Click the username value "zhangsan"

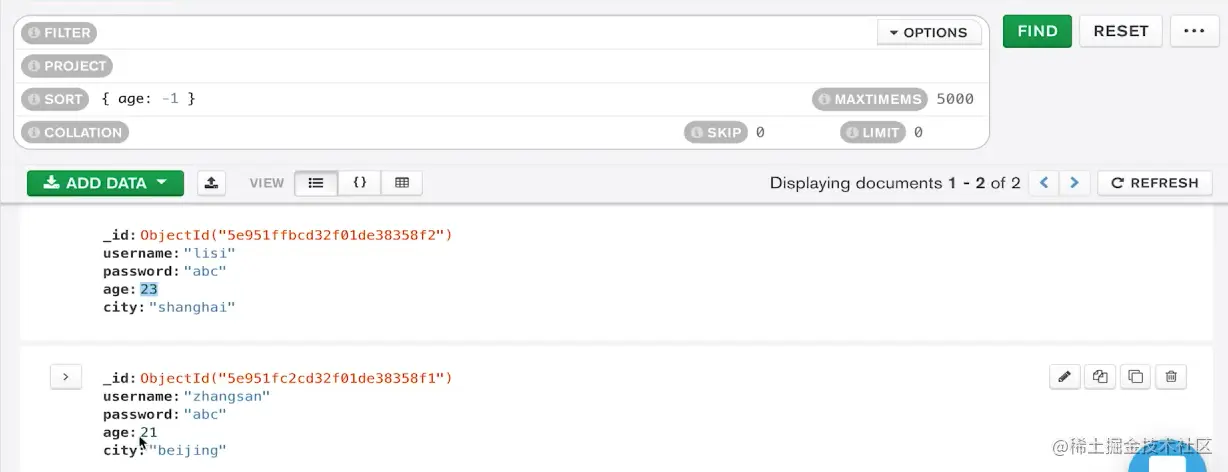[x=227, y=396]
